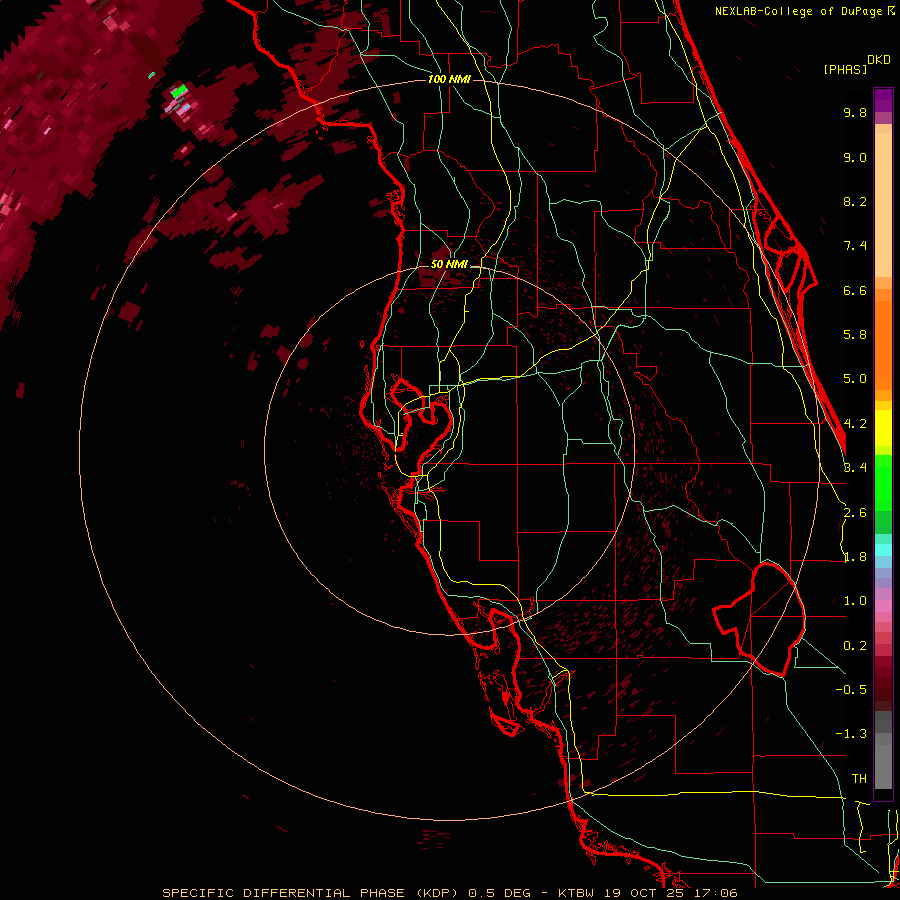Click the 100 NMI range ring label

(449, 79)
